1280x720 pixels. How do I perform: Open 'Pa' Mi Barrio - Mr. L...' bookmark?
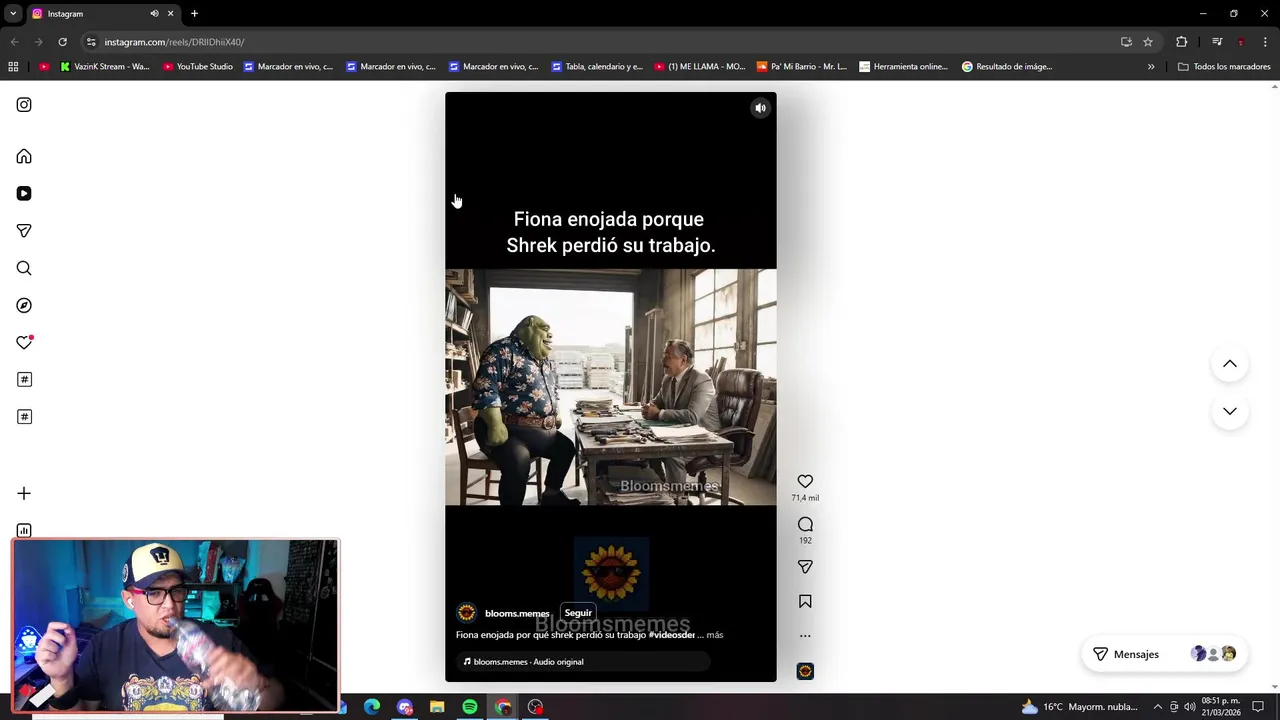[802, 67]
